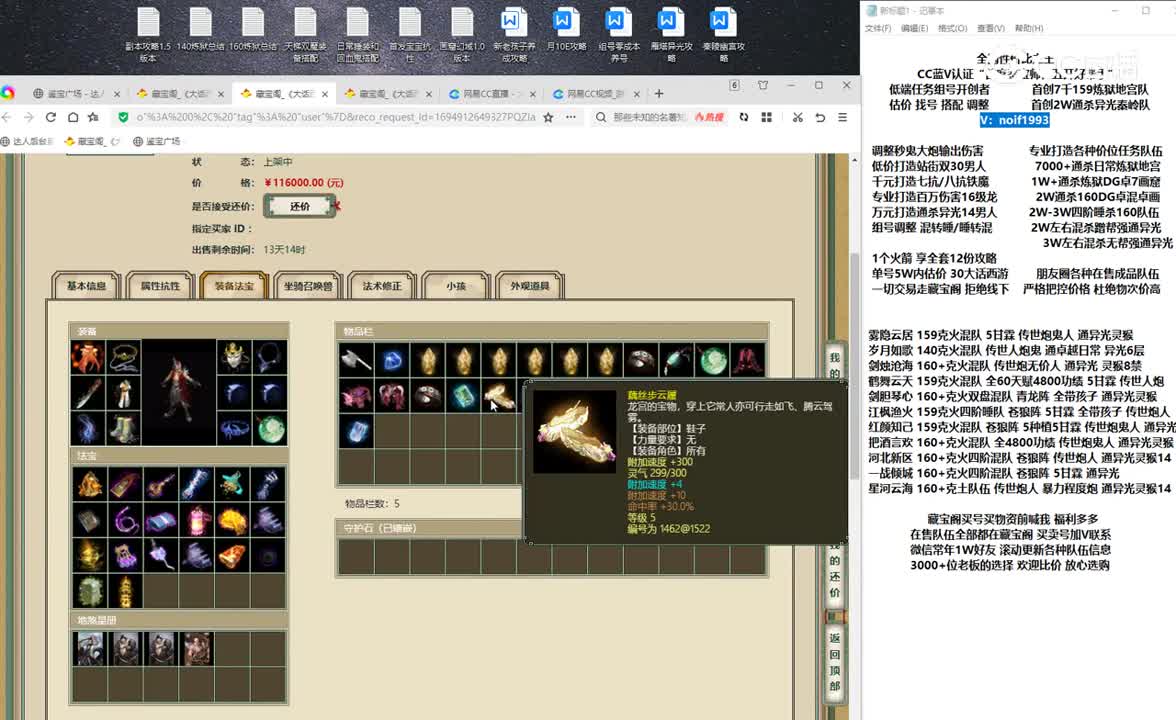Open desktop file 副本攻略1.5版本
The image size is (1176, 720).
point(148,34)
